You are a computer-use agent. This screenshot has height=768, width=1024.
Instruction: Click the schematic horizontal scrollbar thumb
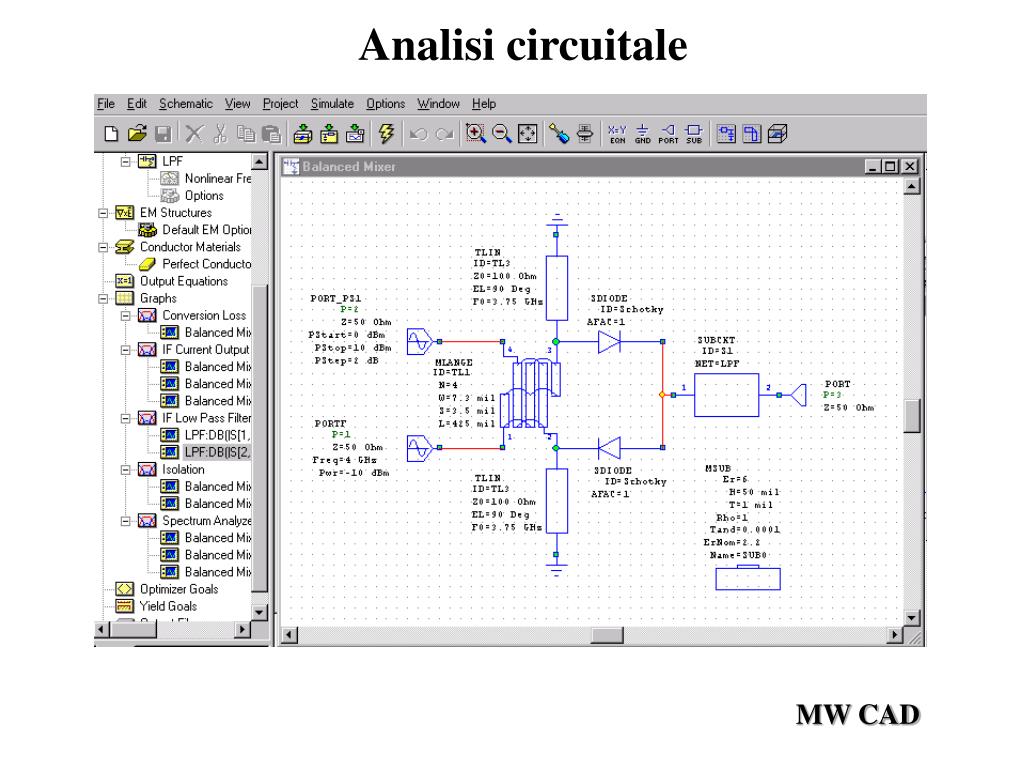click(607, 635)
